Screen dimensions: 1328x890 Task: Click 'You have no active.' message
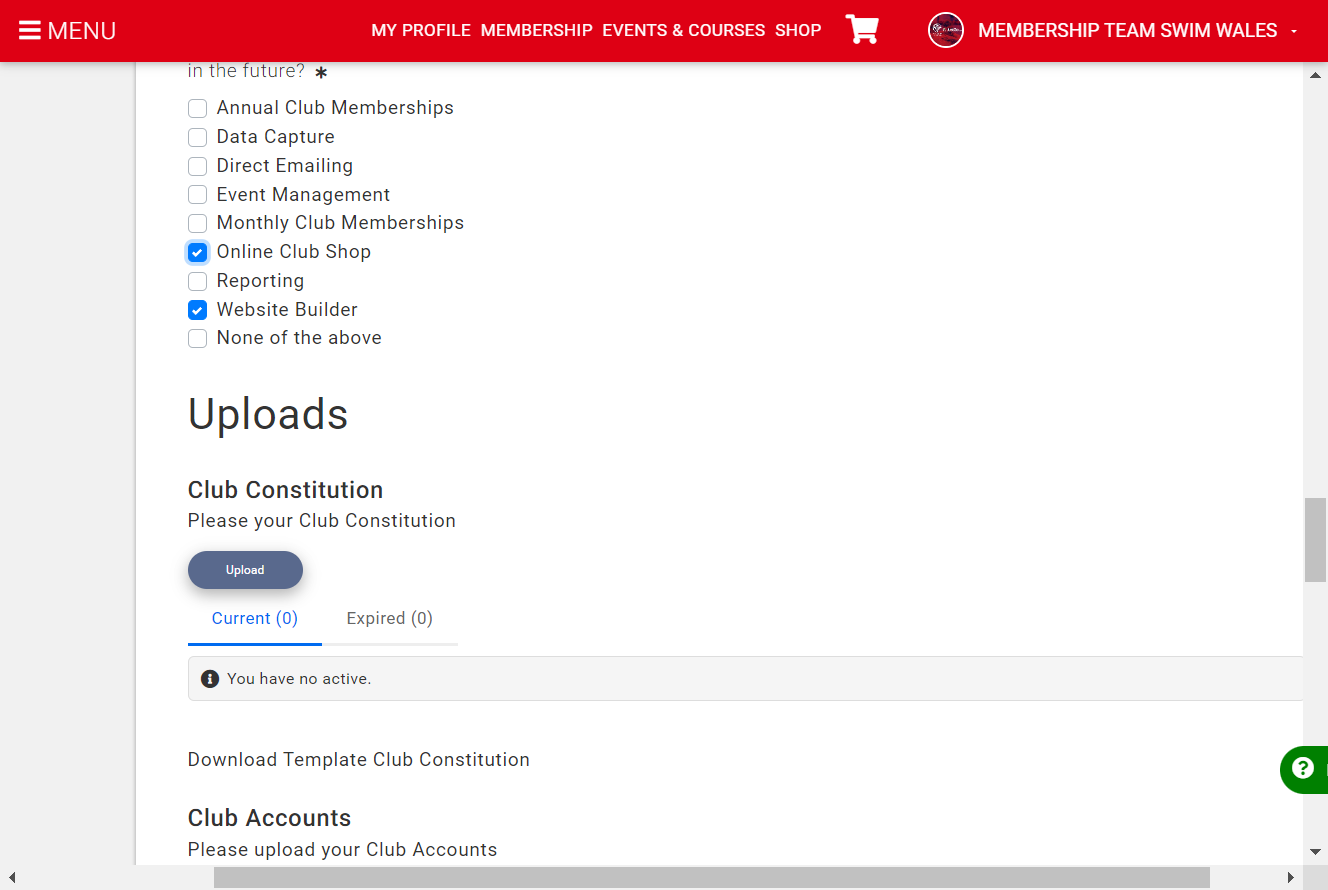click(x=299, y=679)
